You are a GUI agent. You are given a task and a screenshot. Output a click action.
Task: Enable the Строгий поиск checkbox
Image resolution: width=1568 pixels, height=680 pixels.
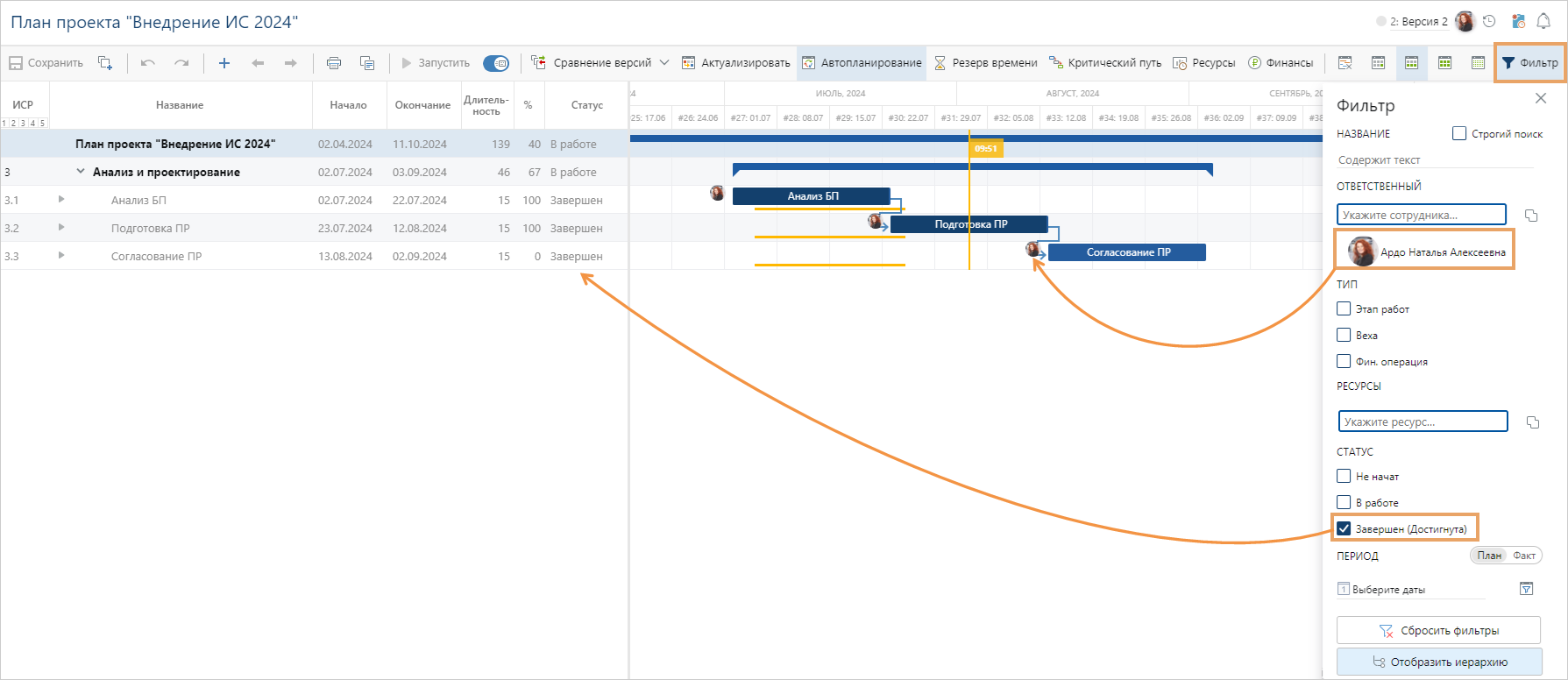click(1459, 133)
